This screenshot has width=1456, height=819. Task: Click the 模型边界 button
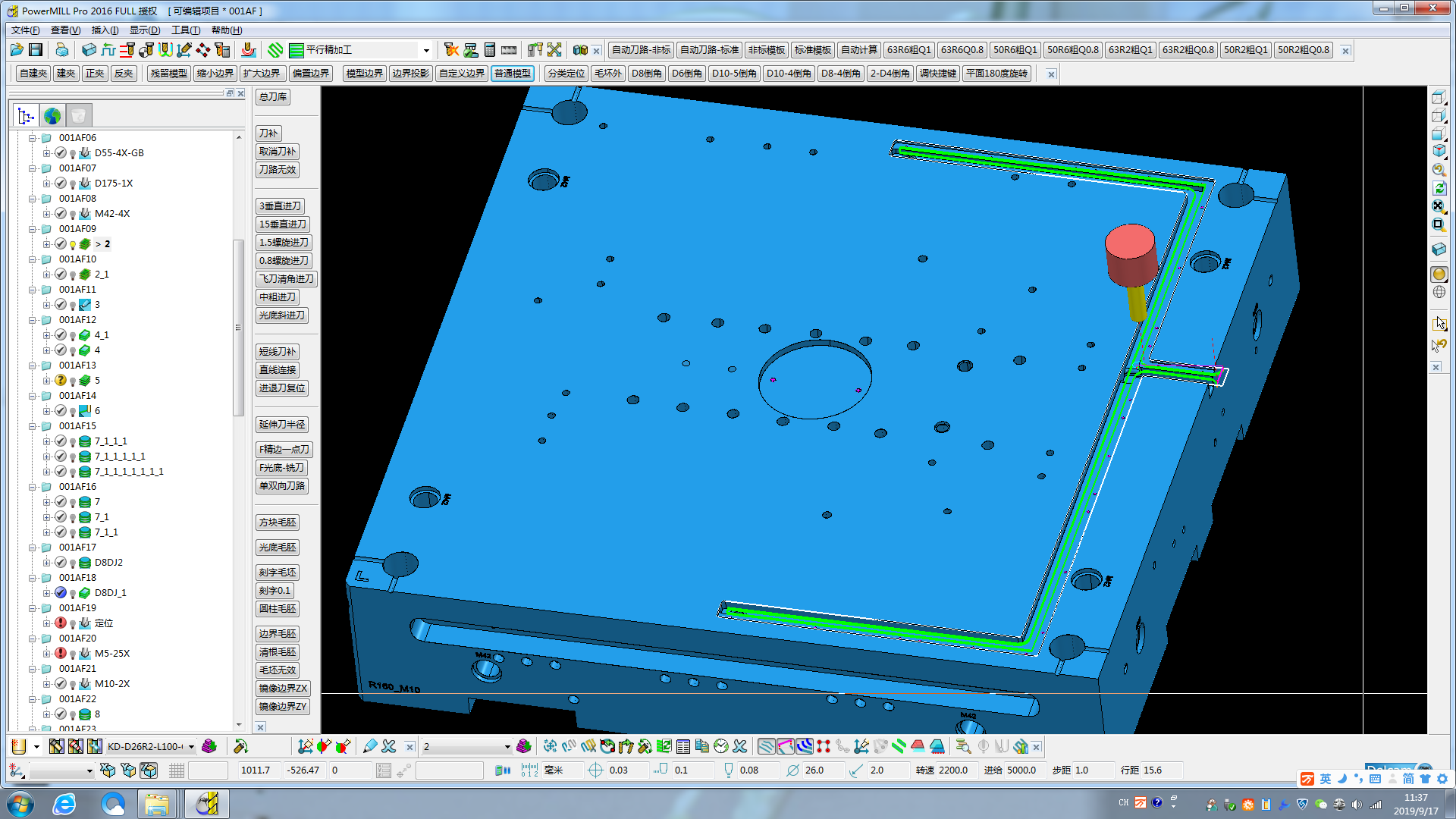point(364,74)
